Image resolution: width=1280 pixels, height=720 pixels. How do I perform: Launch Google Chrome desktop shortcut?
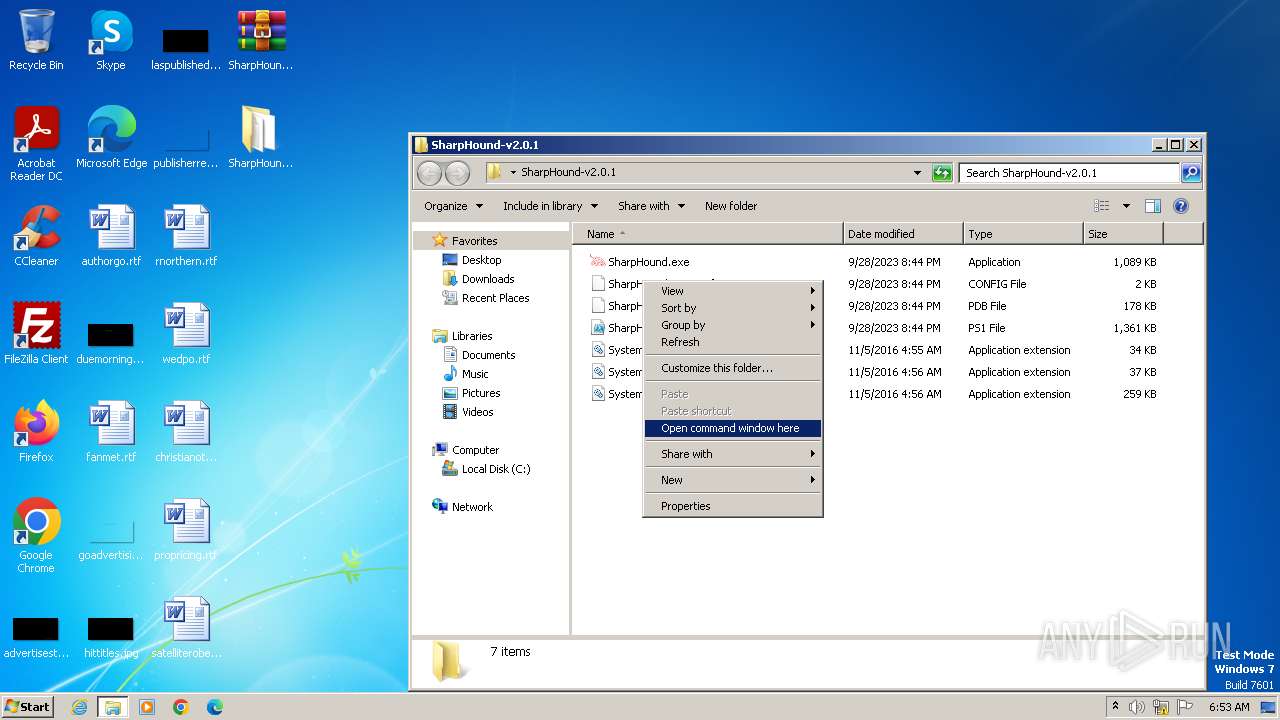tap(36, 536)
